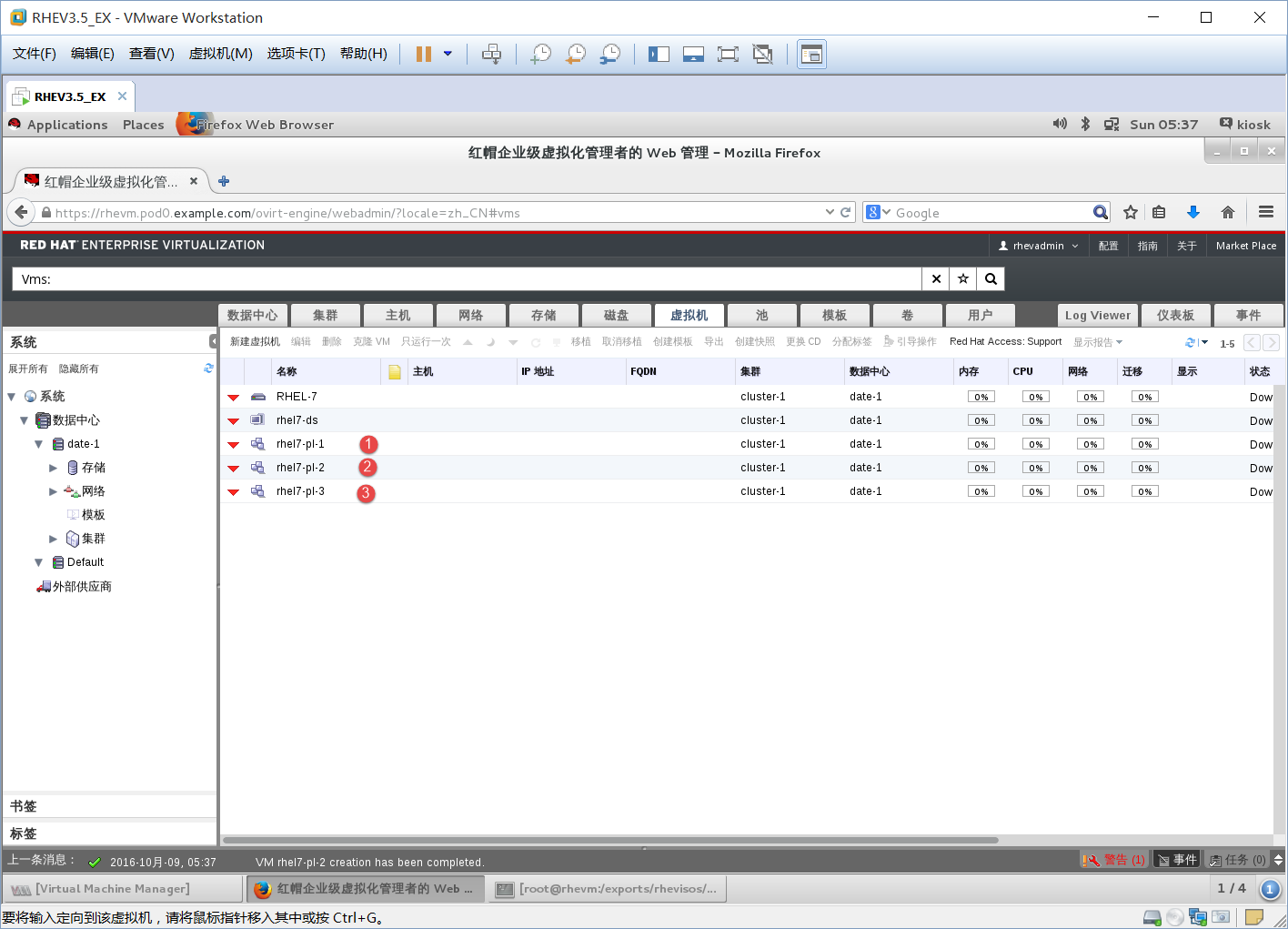Switch to the 主机 tab
Screen dimensions: 1288x929
coord(397,315)
